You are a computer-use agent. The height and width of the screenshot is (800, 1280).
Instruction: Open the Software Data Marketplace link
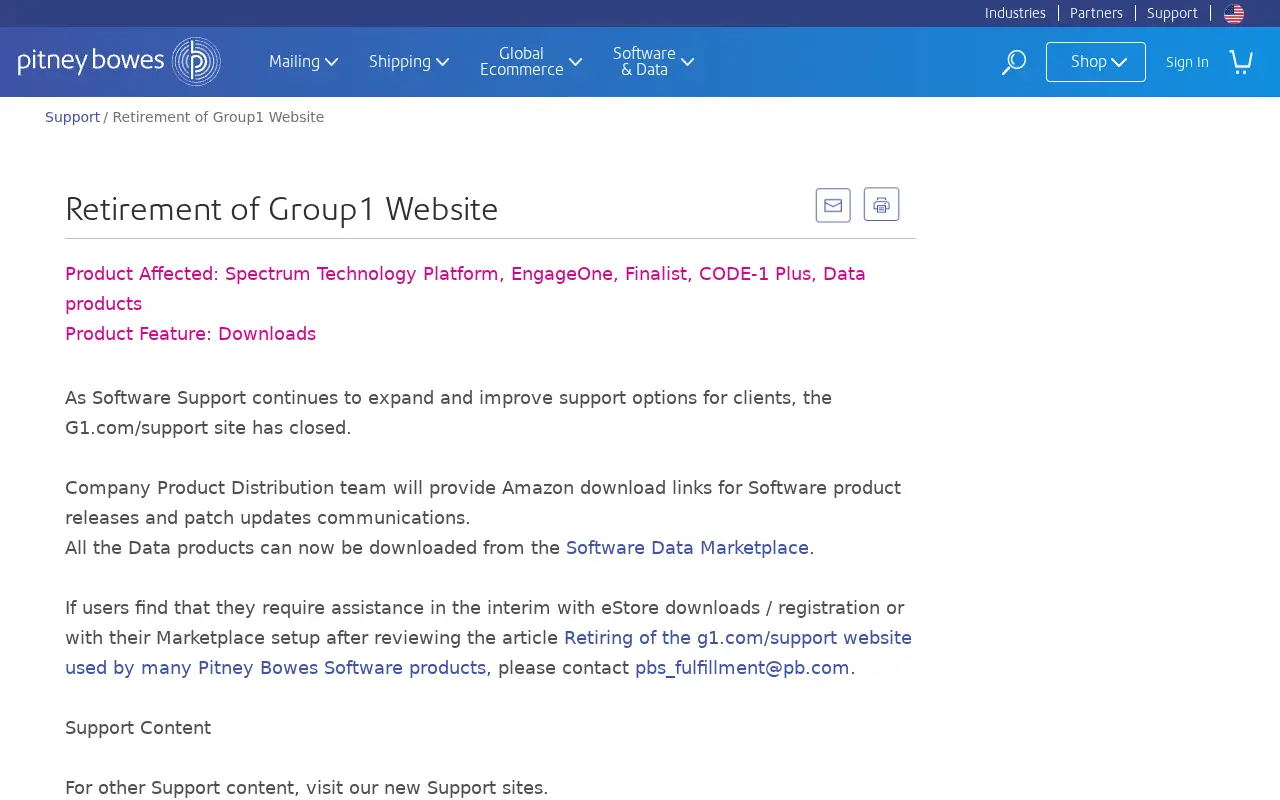[687, 548]
